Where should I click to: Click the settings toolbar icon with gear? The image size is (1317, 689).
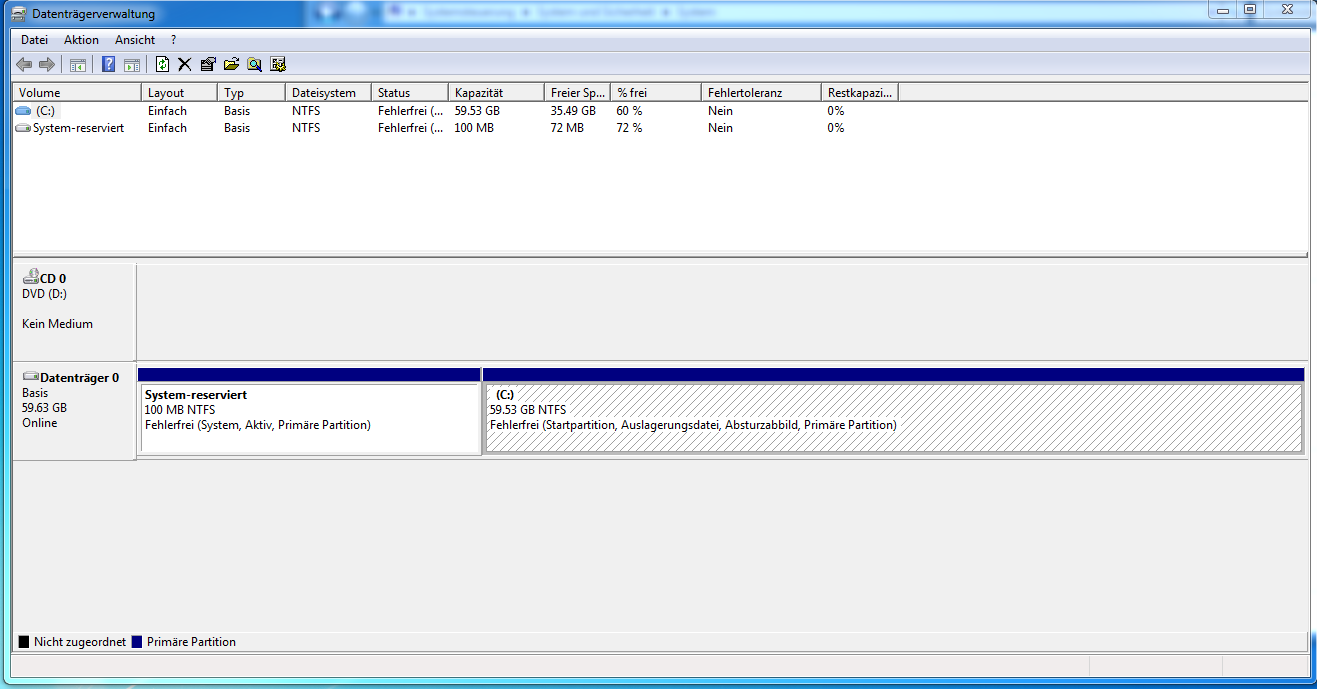click(x=278, y=65)
